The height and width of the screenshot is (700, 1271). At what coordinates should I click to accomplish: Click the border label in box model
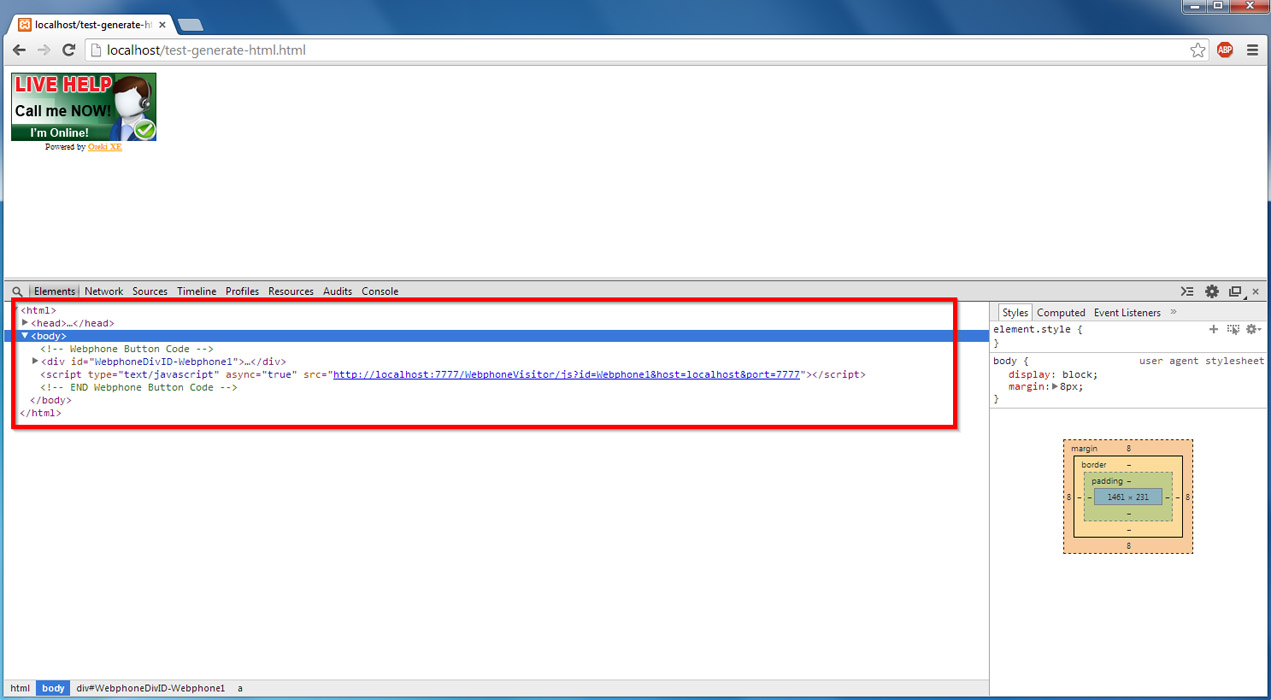point(1094,465)
